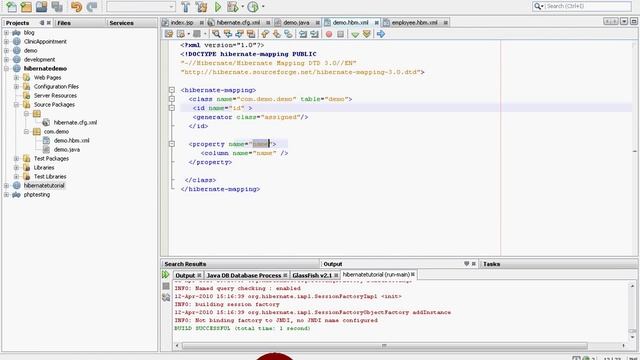This screenshot has height=360, width=640.
Task: Switch to Java DB Database Process tab
Action: click(244, 276)
